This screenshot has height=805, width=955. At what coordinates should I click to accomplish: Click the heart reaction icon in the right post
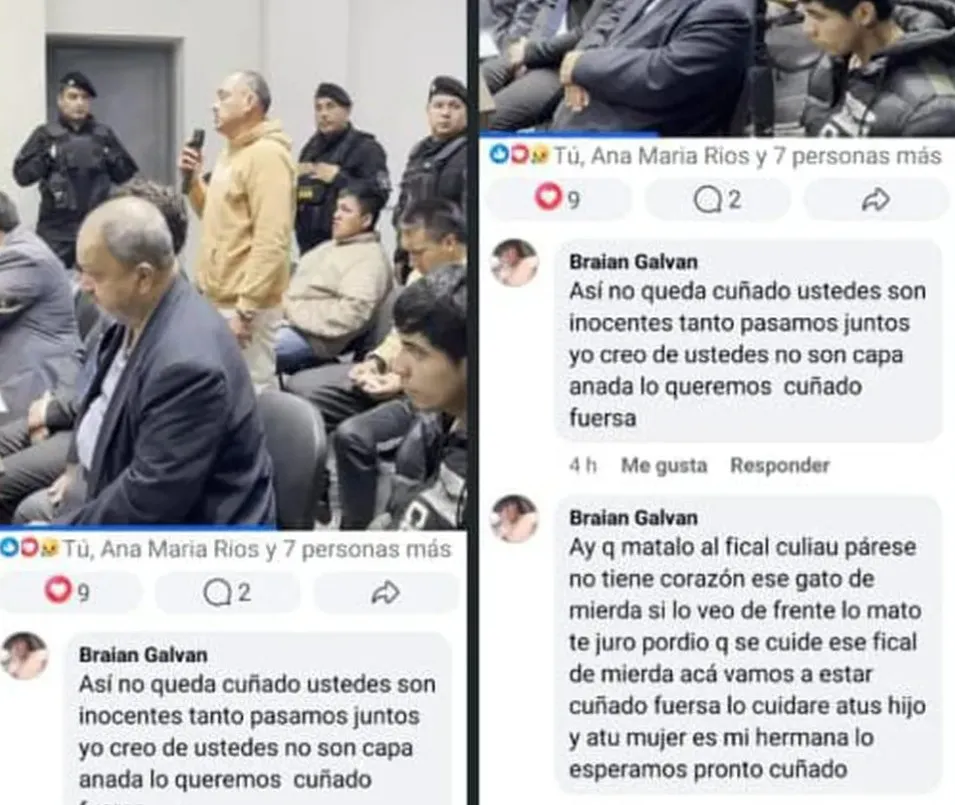coord(548,197)
